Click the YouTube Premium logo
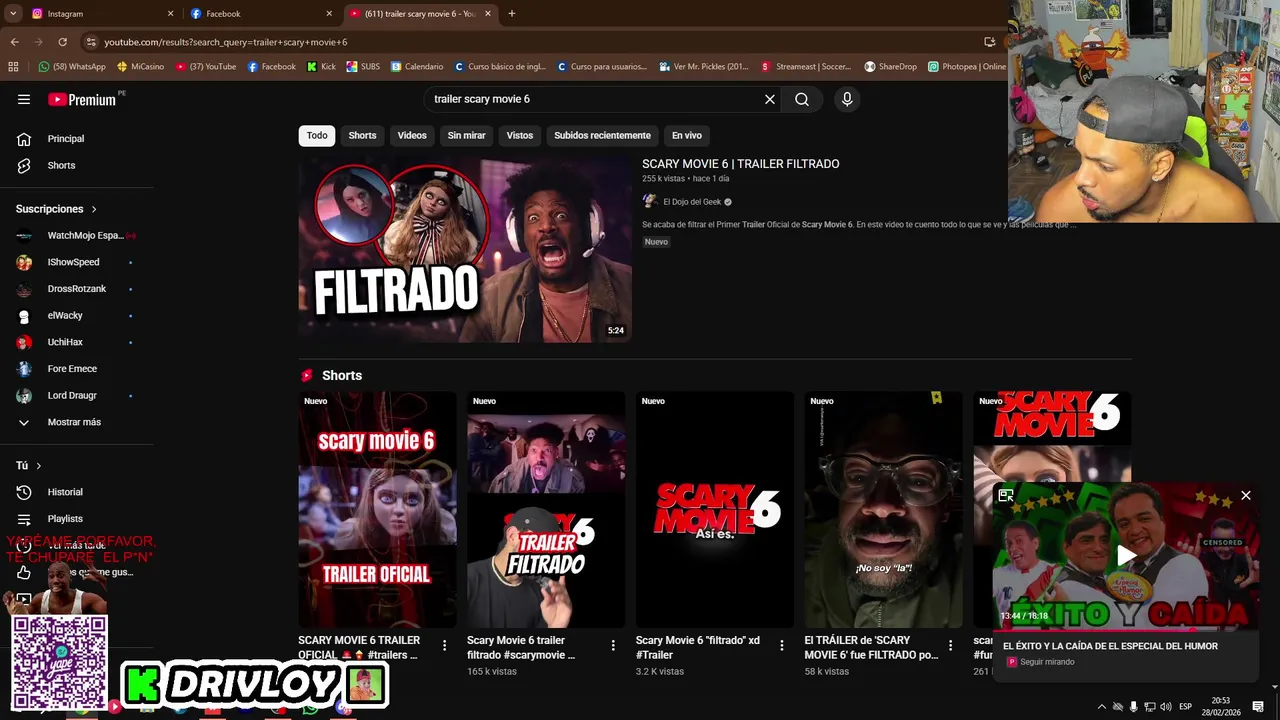1280x720 pixels. [x=82, y=99]
